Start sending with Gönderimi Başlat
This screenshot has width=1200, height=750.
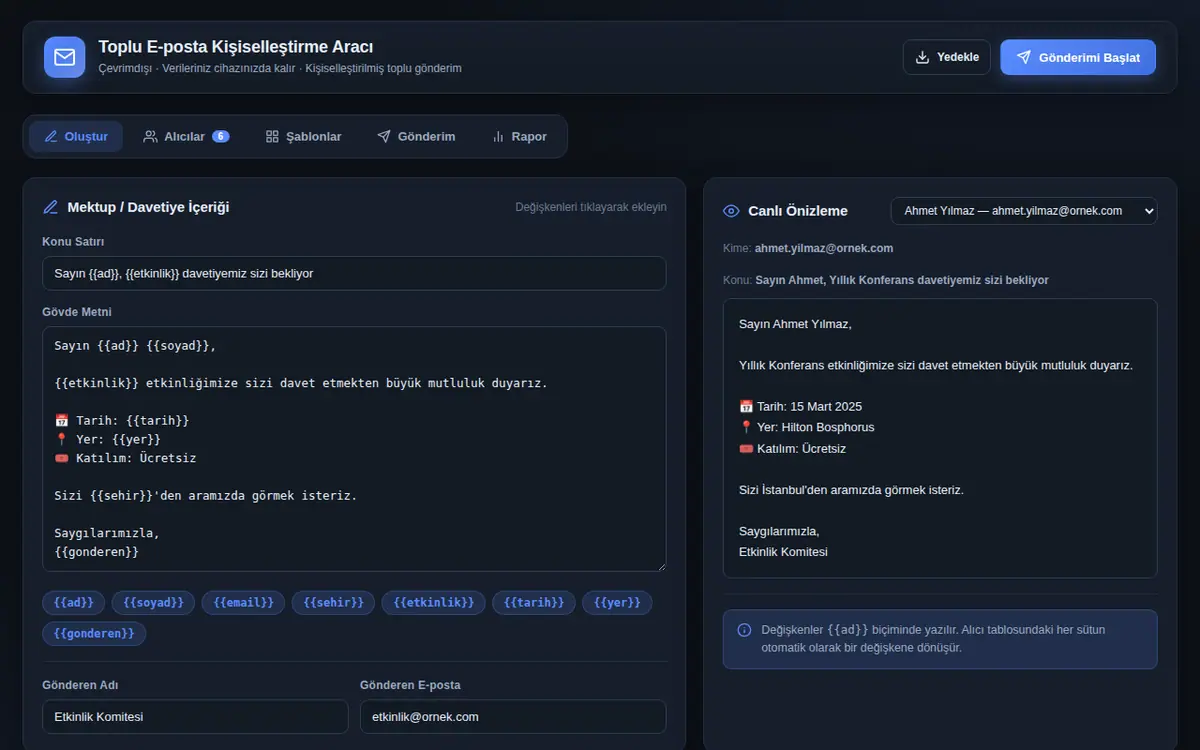click(1078, 57)
